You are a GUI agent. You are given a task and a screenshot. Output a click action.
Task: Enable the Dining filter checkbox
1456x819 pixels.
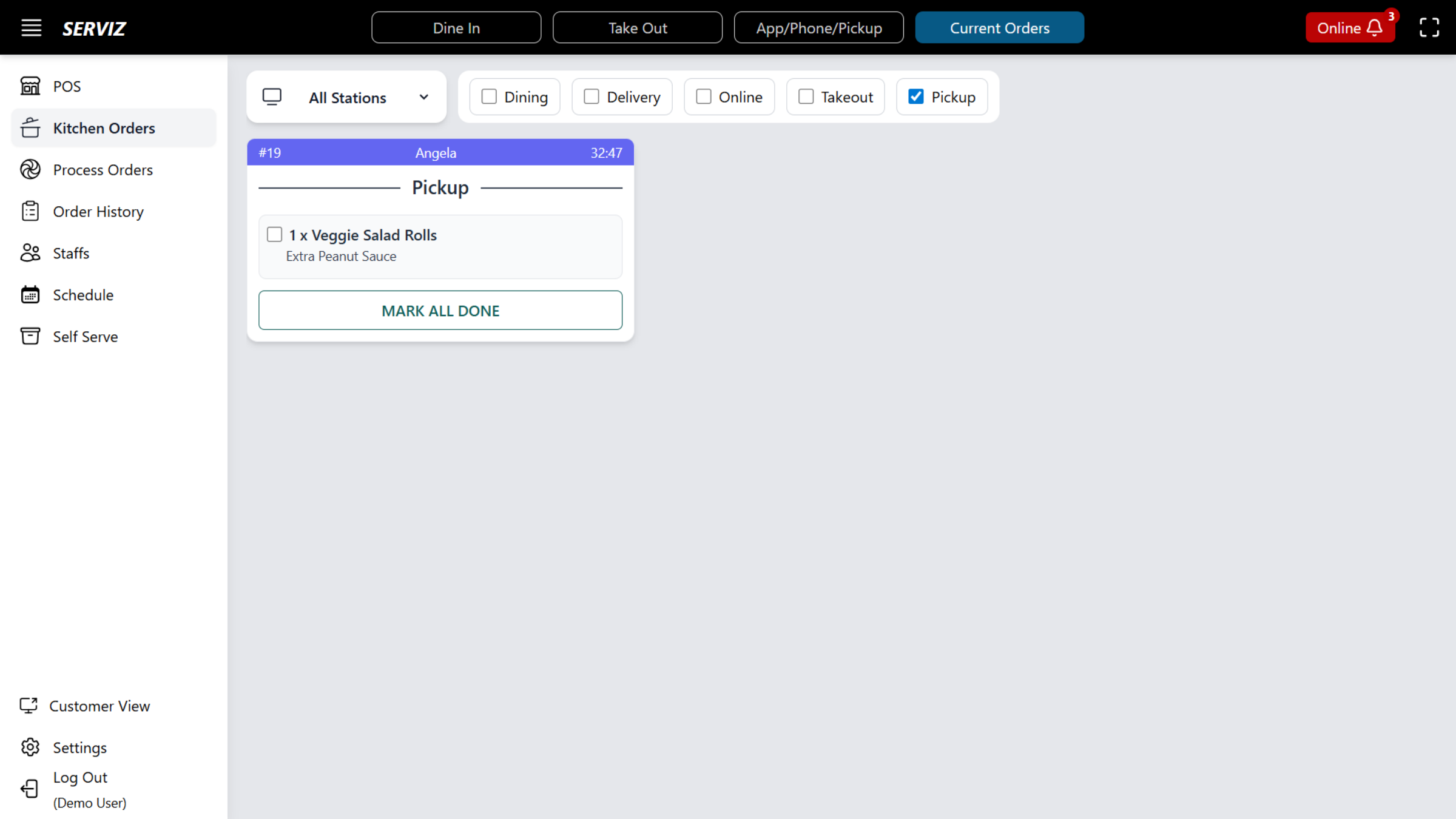(x=489, y=97)
